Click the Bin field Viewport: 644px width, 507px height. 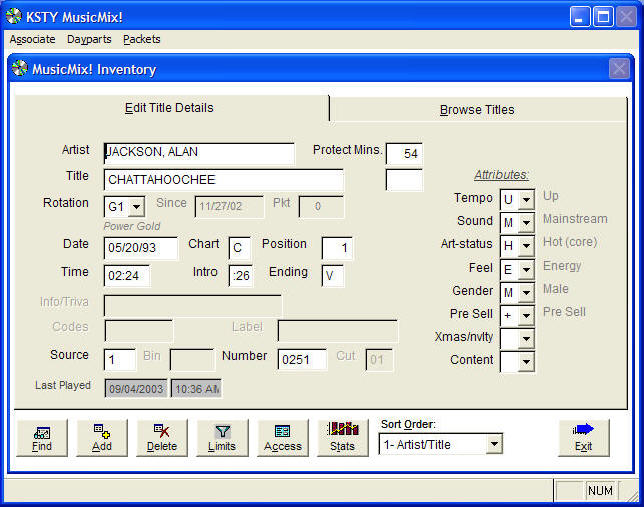click(192, 360)
